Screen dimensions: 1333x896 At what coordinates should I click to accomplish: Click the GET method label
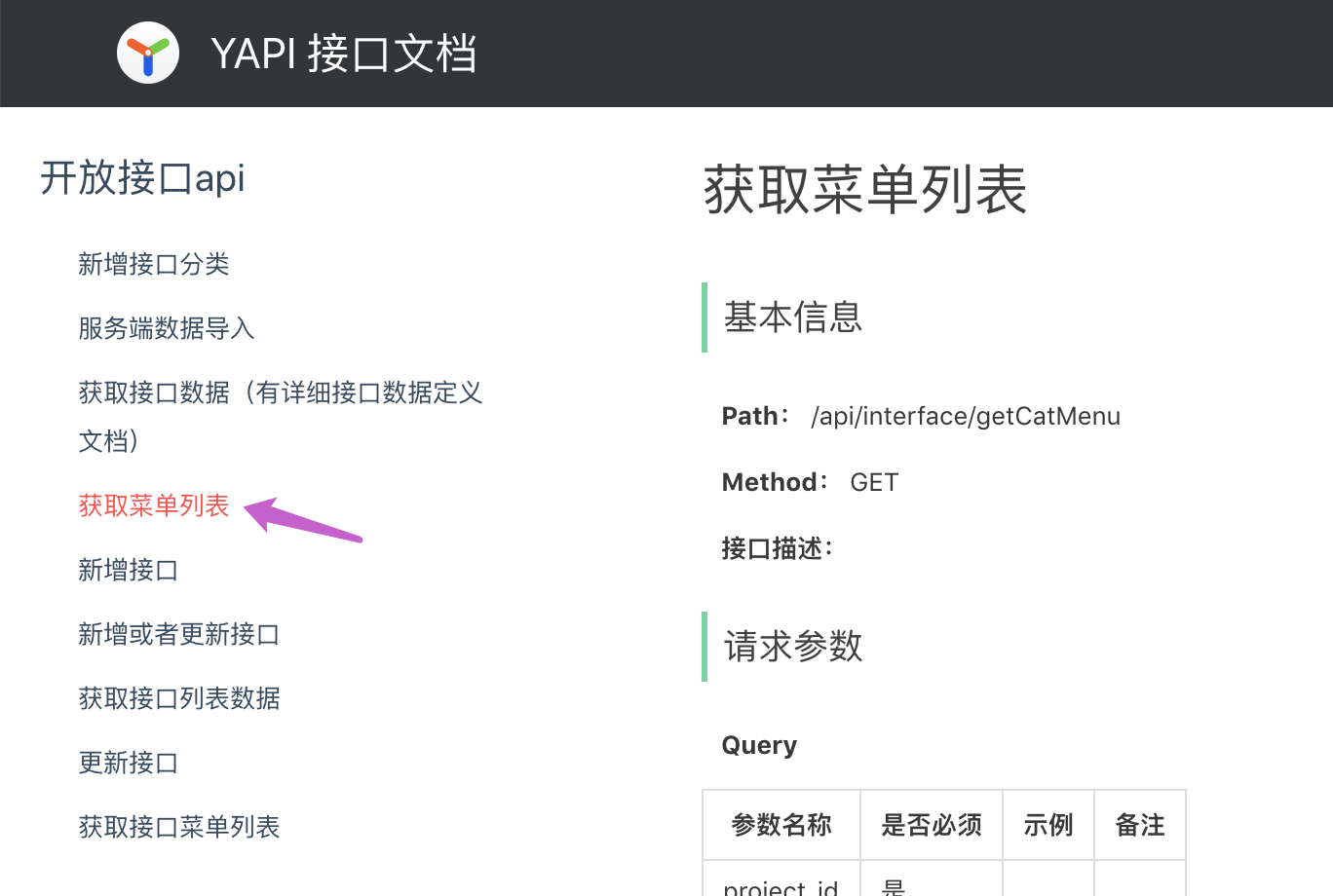(x=874, y=481)
